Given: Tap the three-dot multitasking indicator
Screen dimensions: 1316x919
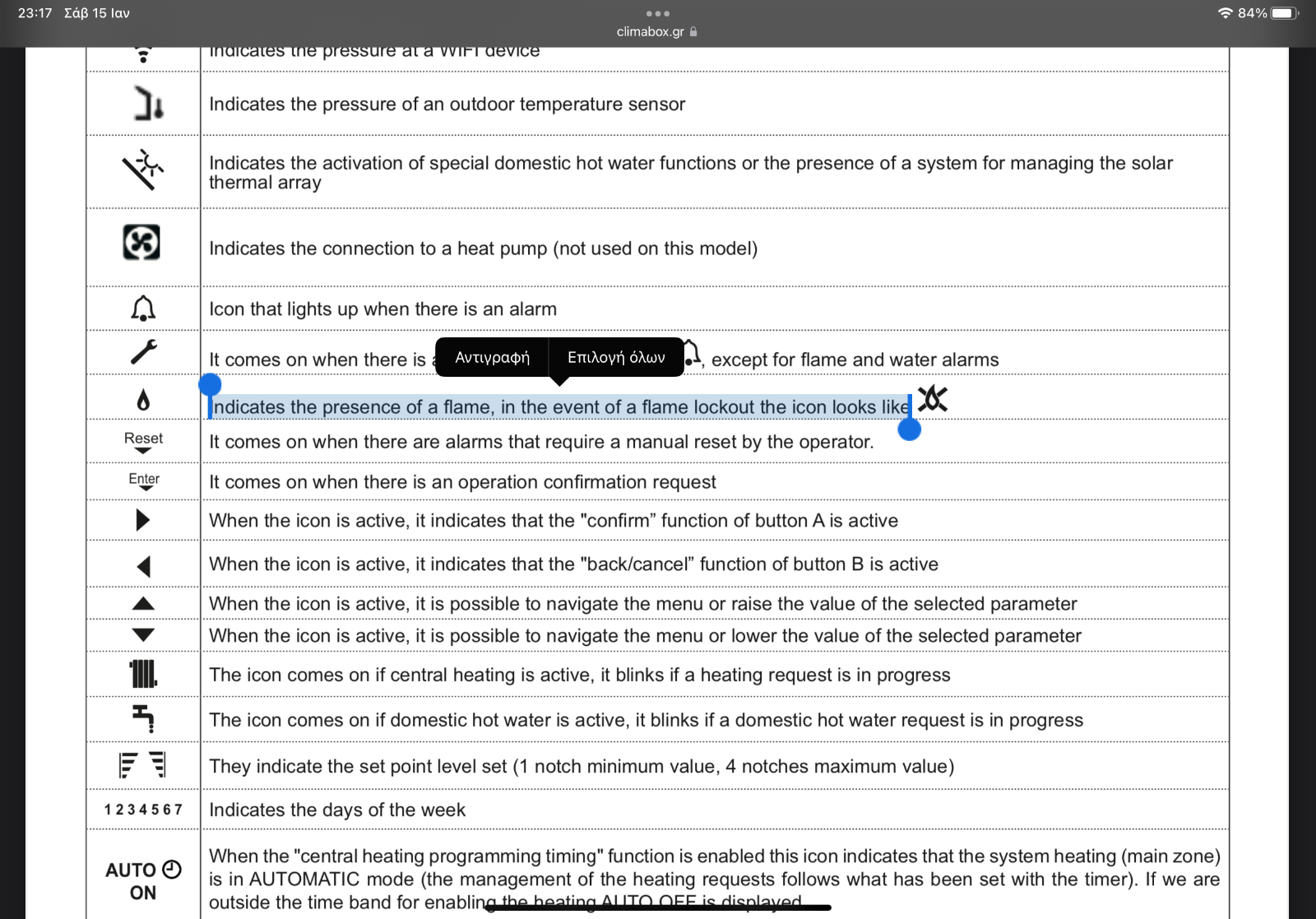Looking at the screenshot, I should point(657,13).
